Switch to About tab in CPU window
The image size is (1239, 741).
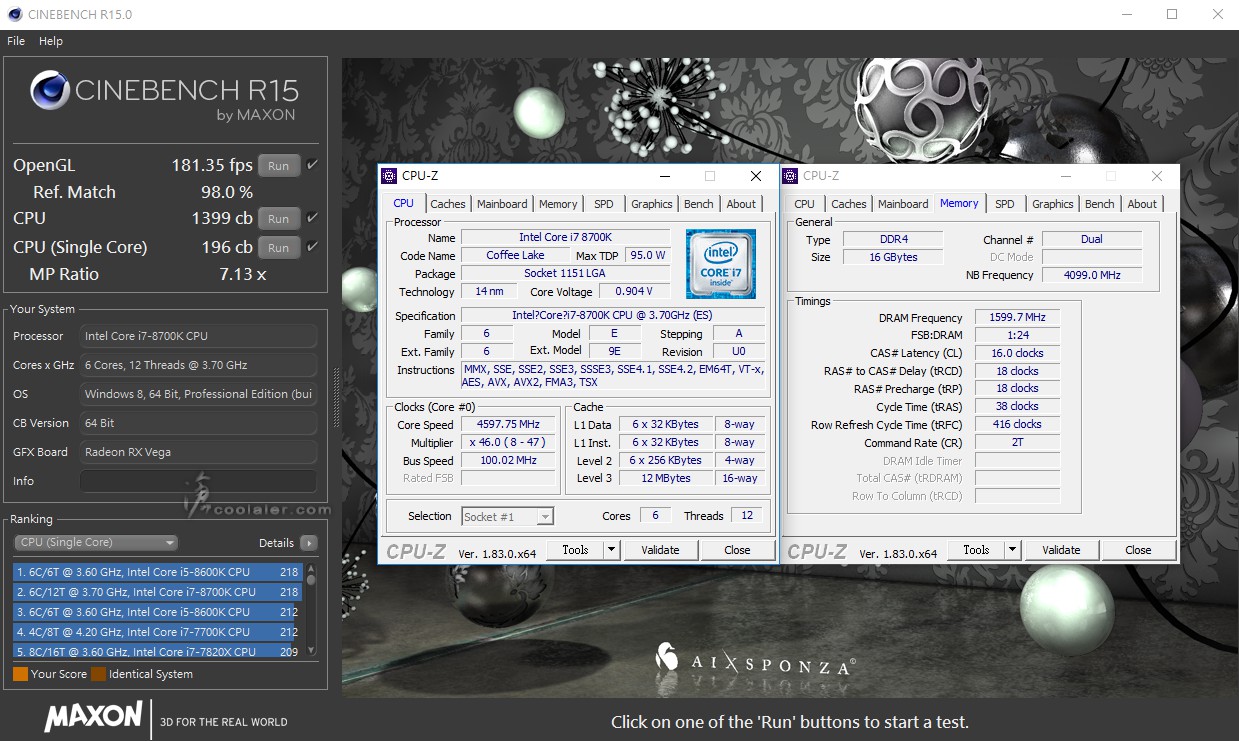click(741, 204)
